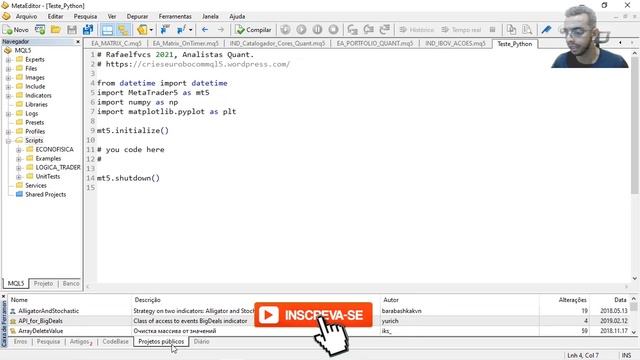Viewport: 640px width, 360px height.
Task: Navigate forward with the right arrow
Action: point(221,29)
